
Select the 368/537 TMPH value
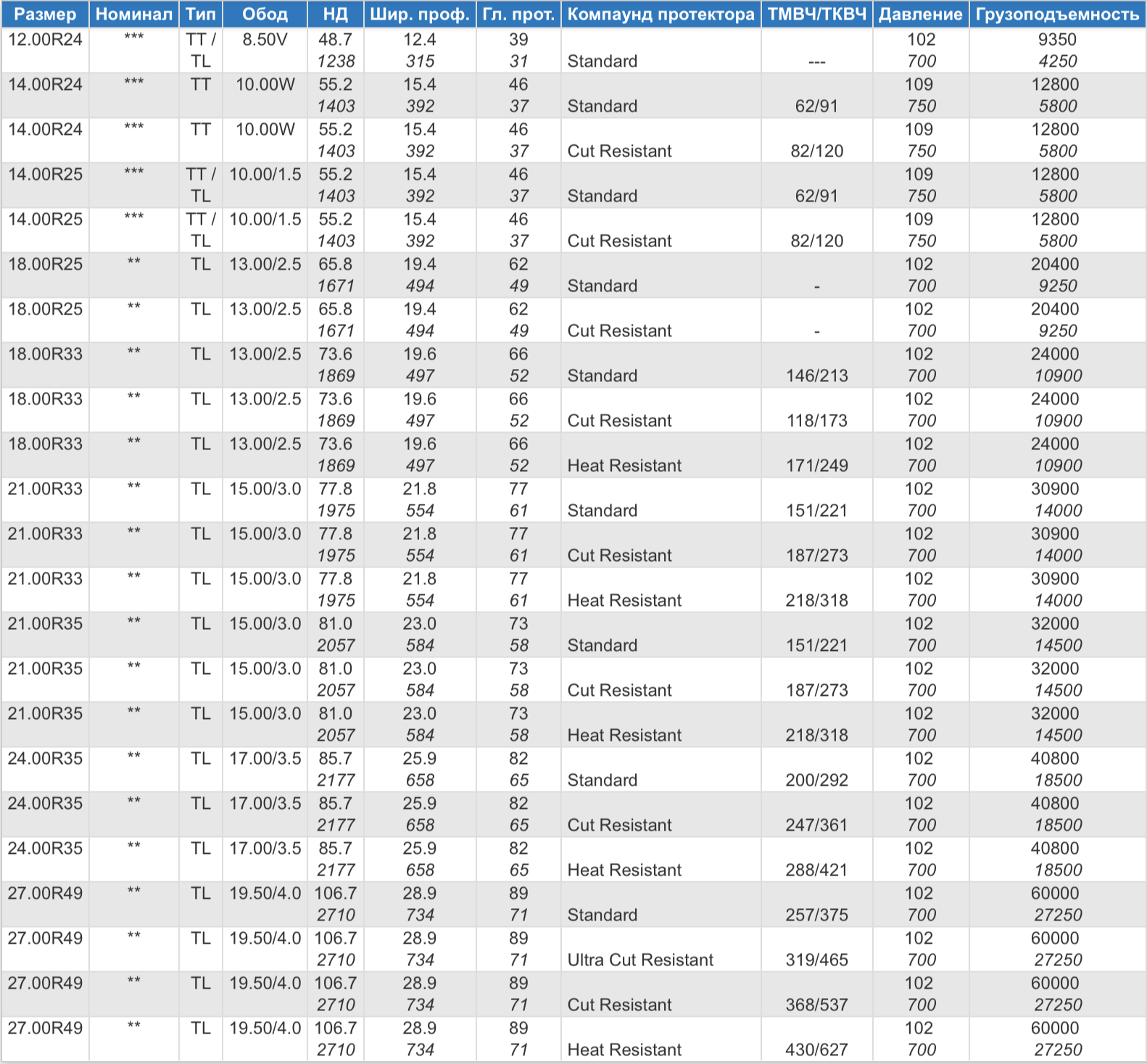tap(817, 1005)
